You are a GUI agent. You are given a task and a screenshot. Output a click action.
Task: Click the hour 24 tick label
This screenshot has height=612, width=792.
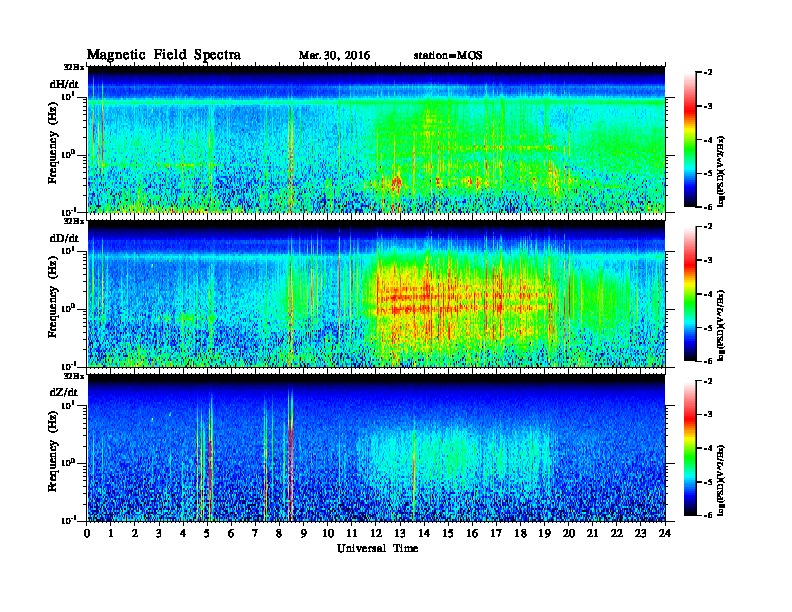click(x=665, y=534)
